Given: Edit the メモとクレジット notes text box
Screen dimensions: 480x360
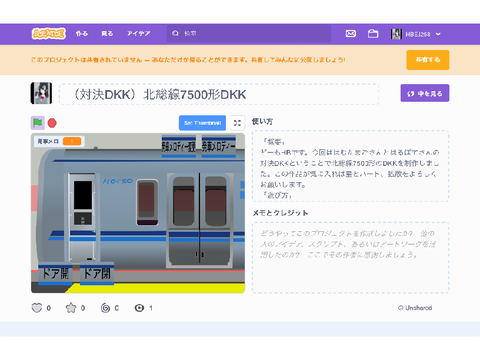Looking at the screenshot, I should click(350, 257).
